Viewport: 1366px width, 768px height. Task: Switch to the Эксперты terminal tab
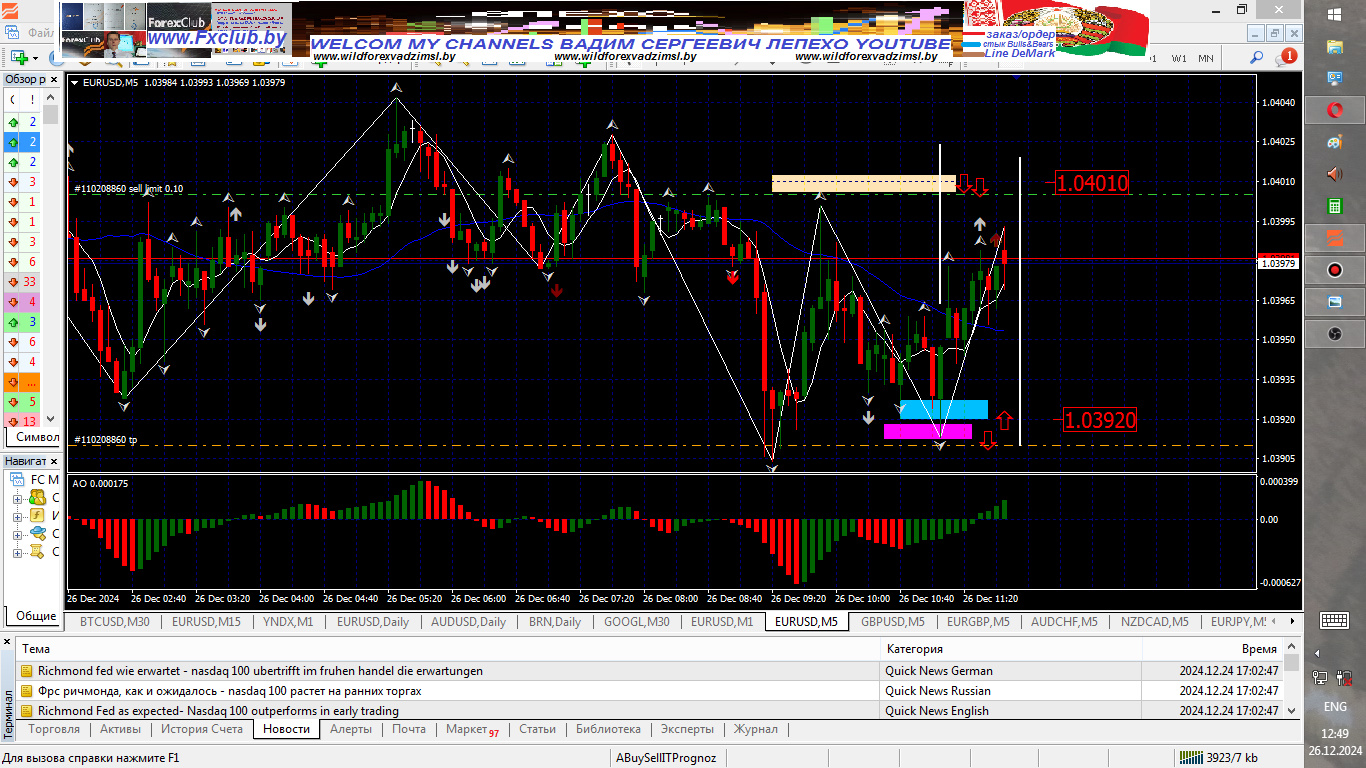687,729
